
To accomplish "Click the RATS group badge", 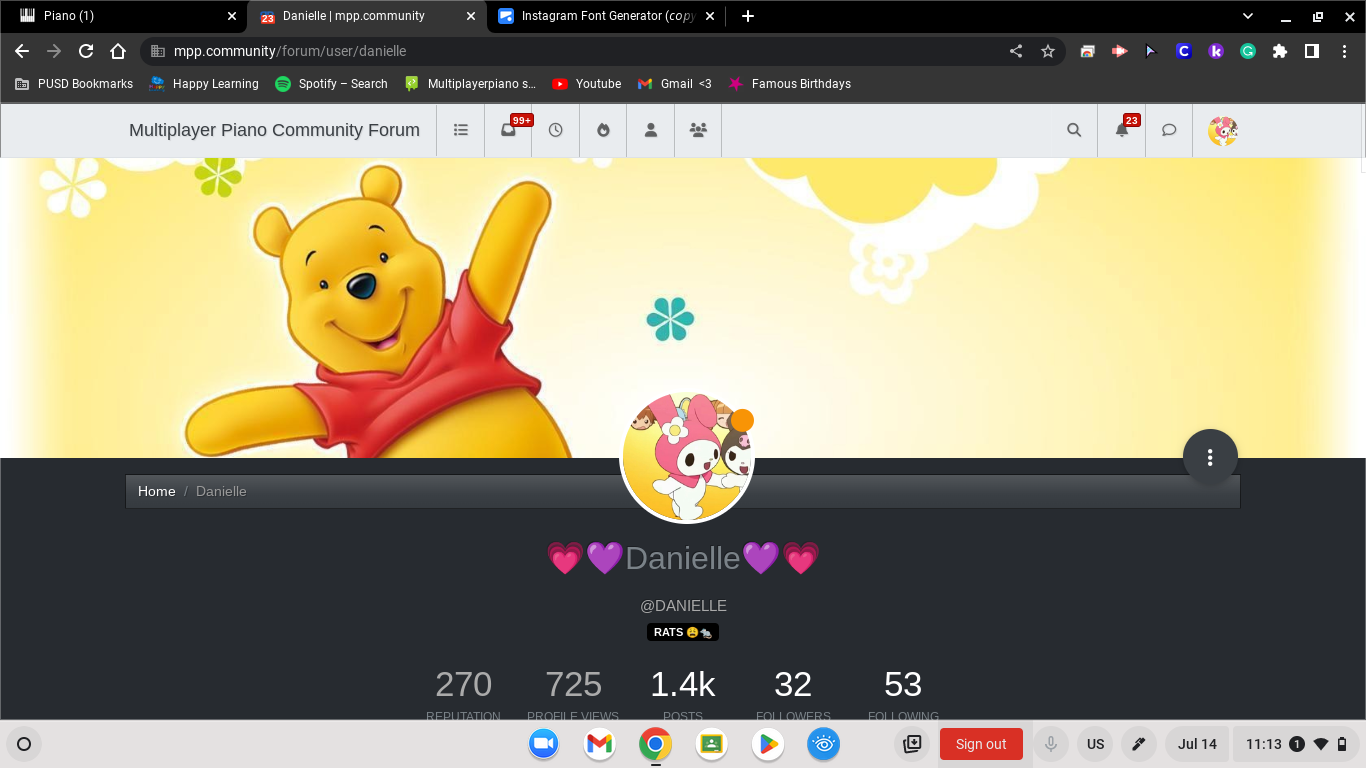I will pos(683,632).
